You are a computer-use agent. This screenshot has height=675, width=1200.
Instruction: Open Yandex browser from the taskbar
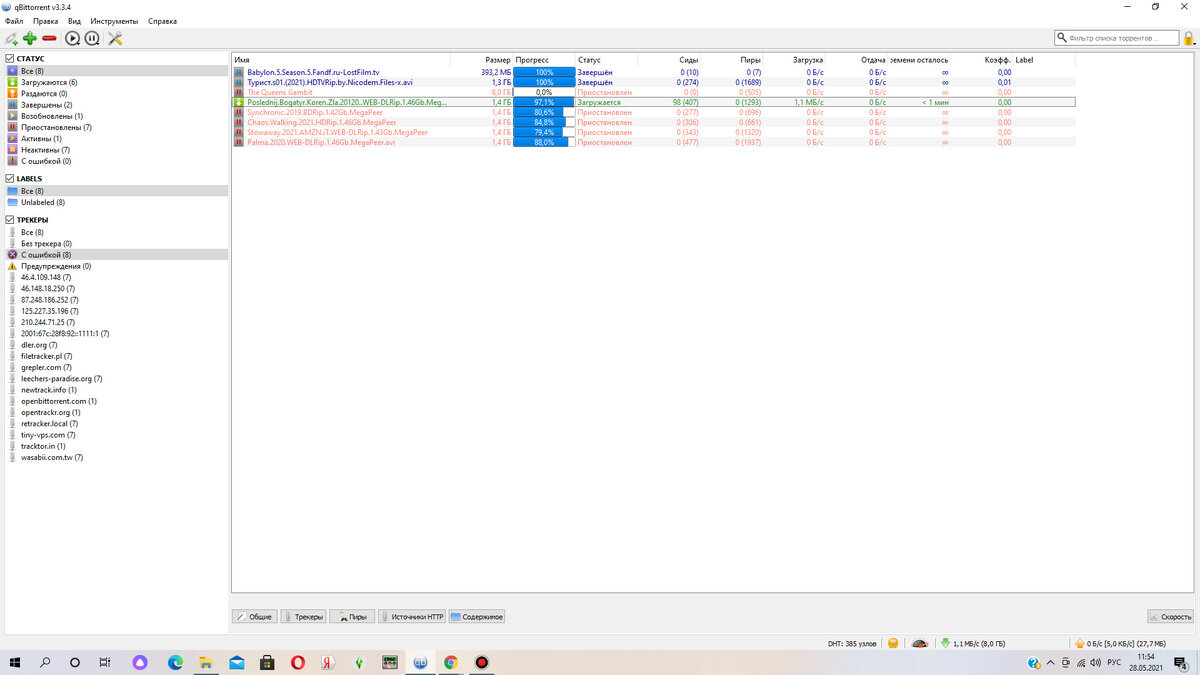pyautogui.click(x=328, y=662)
